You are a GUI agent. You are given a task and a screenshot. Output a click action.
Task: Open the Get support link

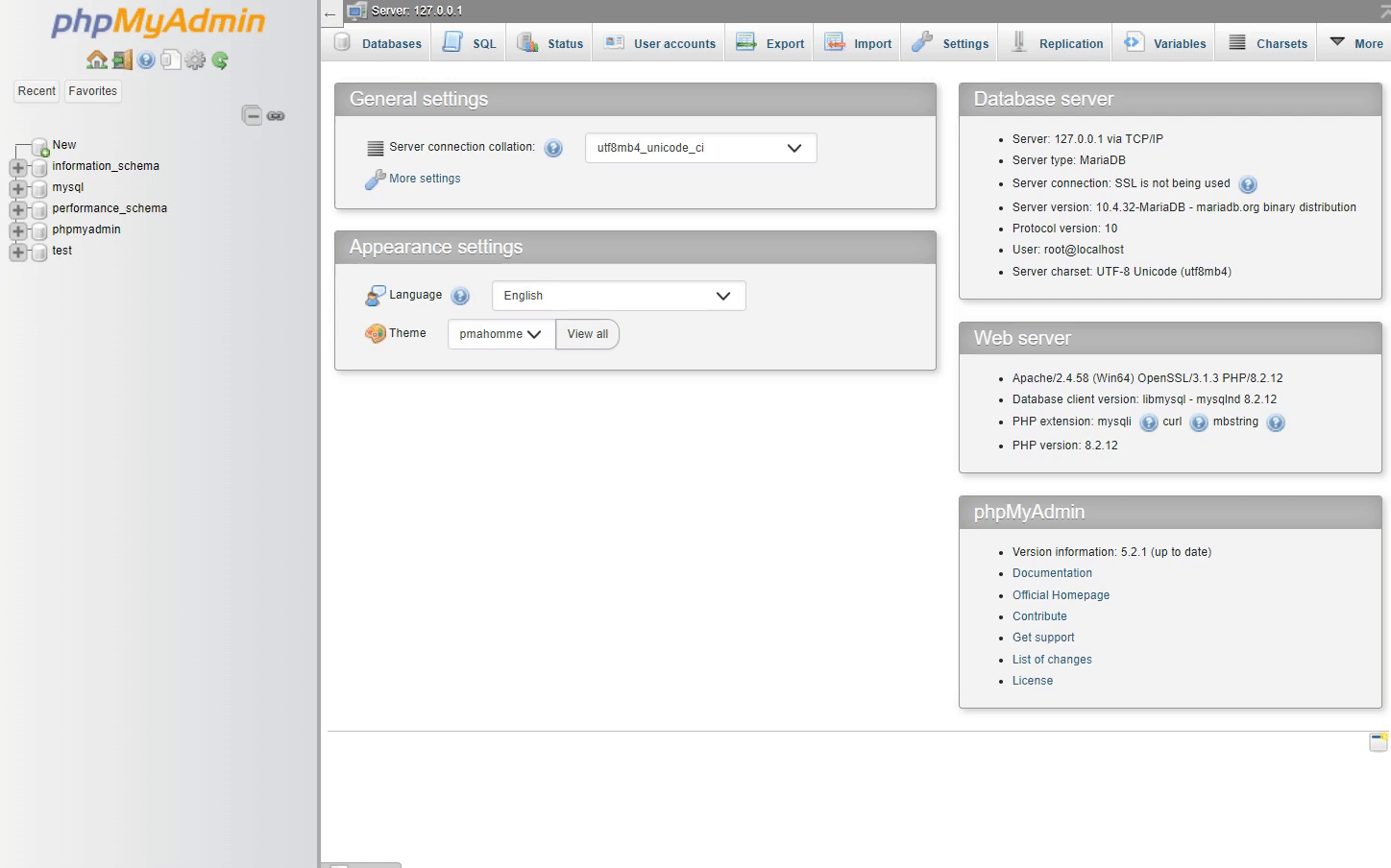pos(1043,638)
